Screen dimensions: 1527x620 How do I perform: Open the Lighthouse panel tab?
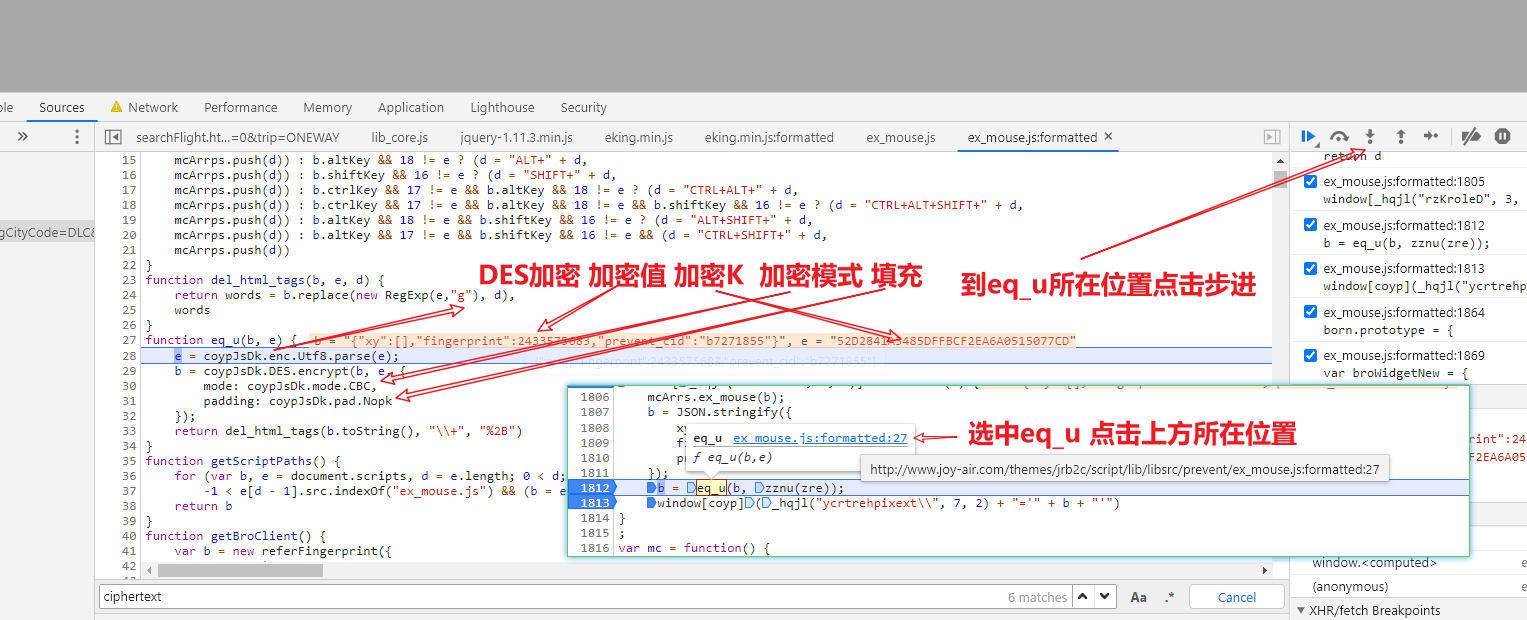click(502, 107)
